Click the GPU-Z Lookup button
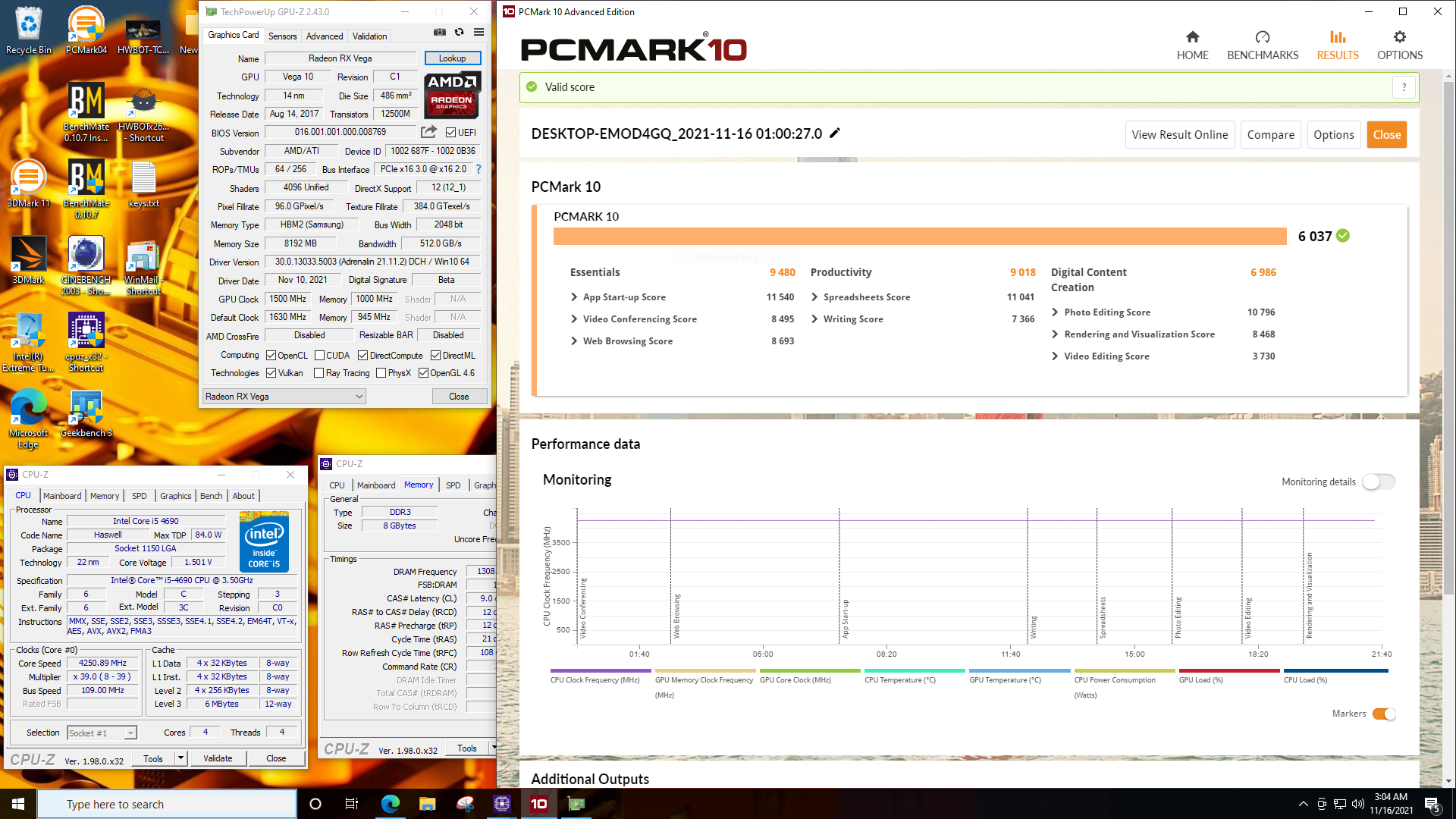 tap(452, 58)
